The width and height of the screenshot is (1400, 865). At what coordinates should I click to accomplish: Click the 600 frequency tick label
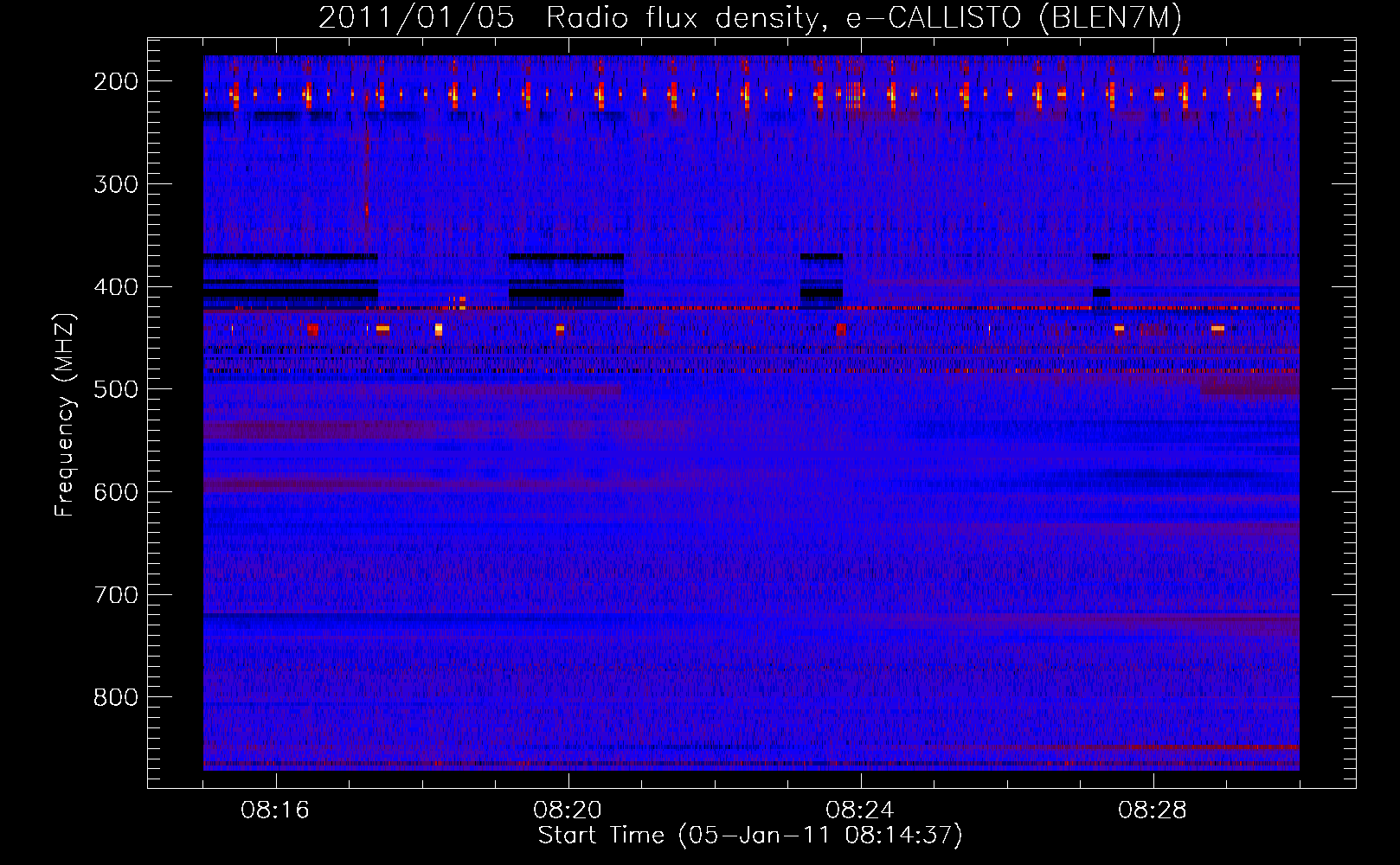pos(116,492)
